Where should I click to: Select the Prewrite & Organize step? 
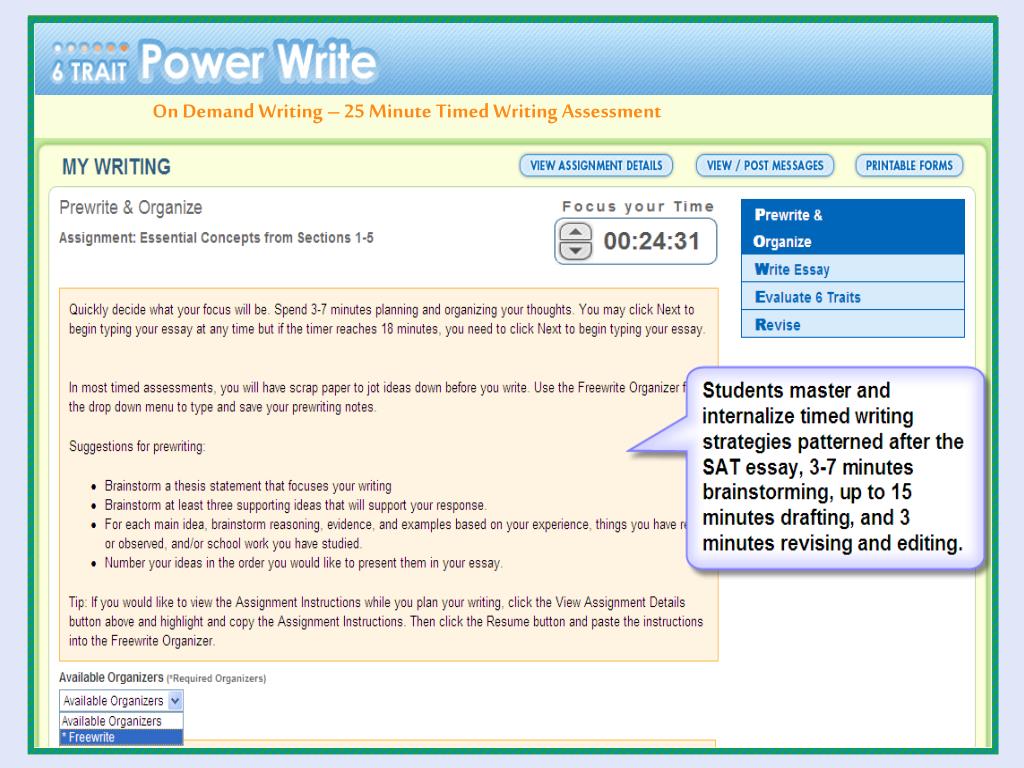point(853,227)
